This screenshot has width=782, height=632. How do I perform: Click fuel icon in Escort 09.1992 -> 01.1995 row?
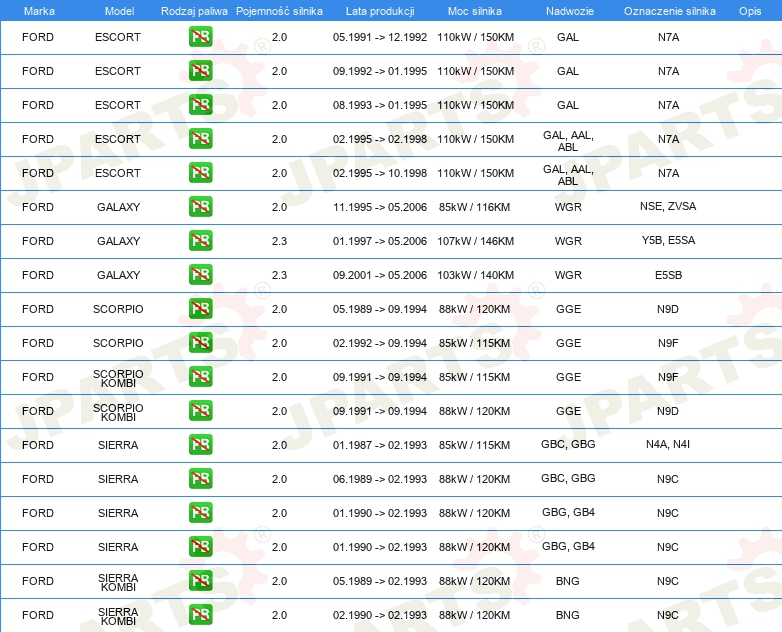tap(200, 71)
